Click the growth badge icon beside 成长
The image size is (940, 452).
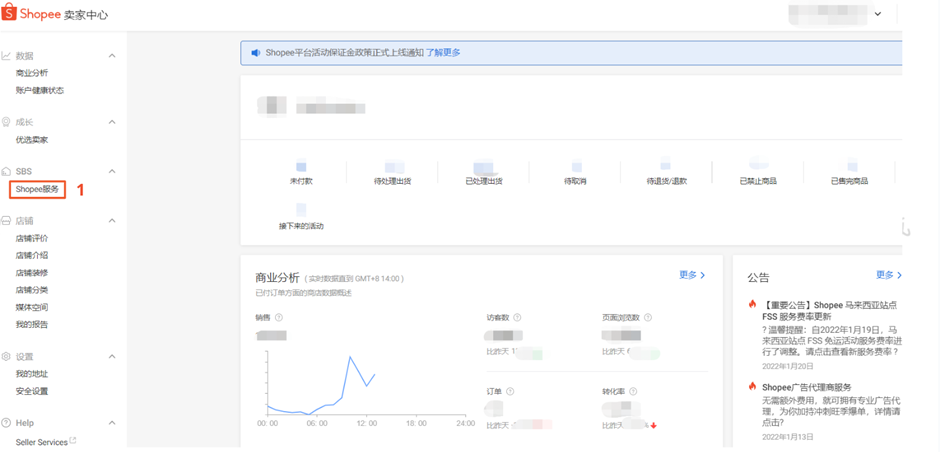[6, 122]
